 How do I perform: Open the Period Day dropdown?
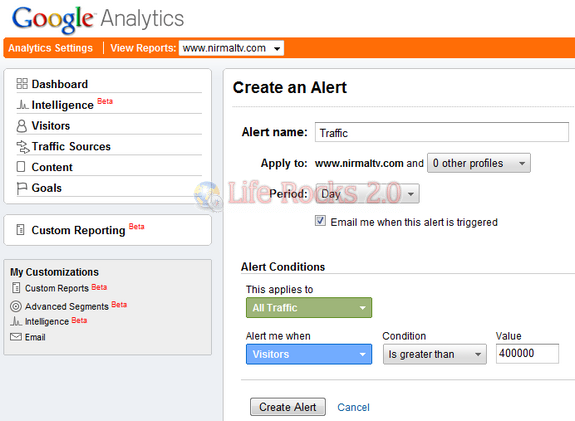[x=368, y=193]
